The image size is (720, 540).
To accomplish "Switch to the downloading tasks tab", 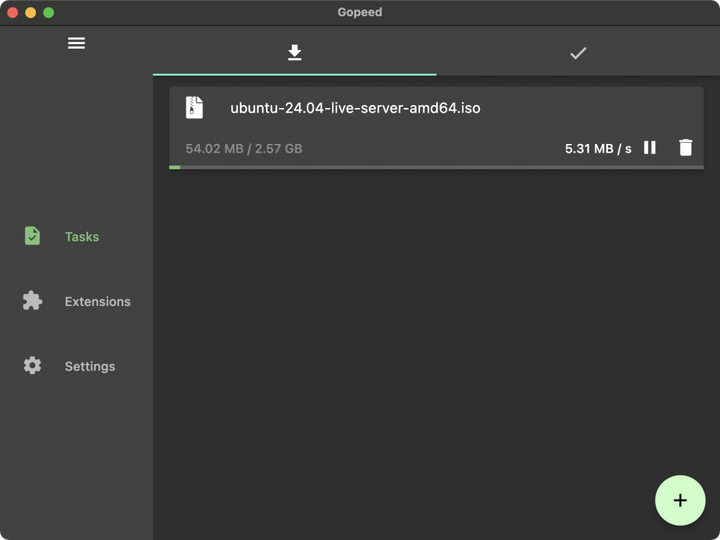I will click(x=294, y=53).
